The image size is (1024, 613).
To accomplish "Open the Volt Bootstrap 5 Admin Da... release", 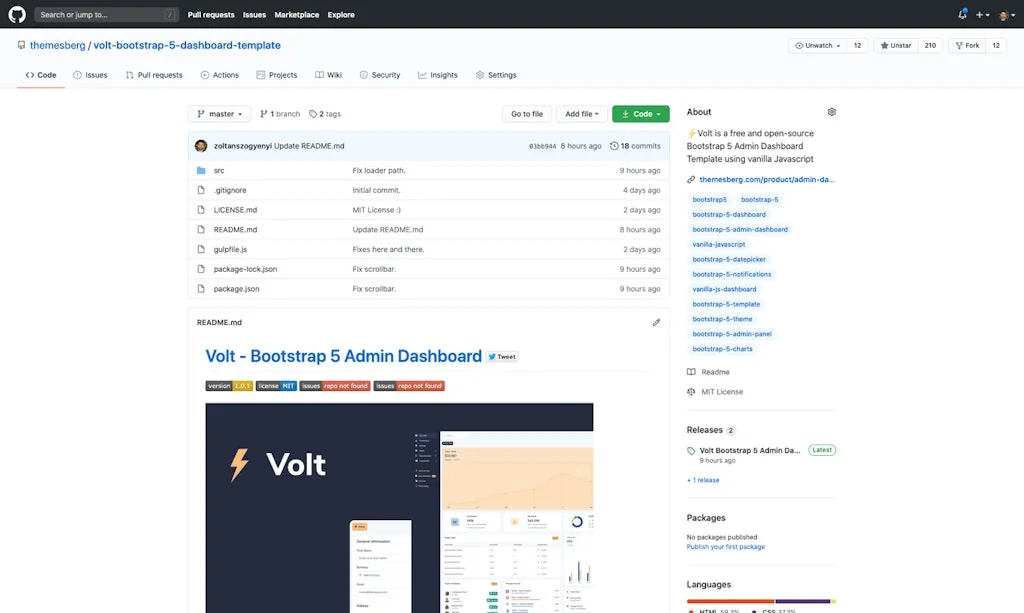I will [750, 450].
